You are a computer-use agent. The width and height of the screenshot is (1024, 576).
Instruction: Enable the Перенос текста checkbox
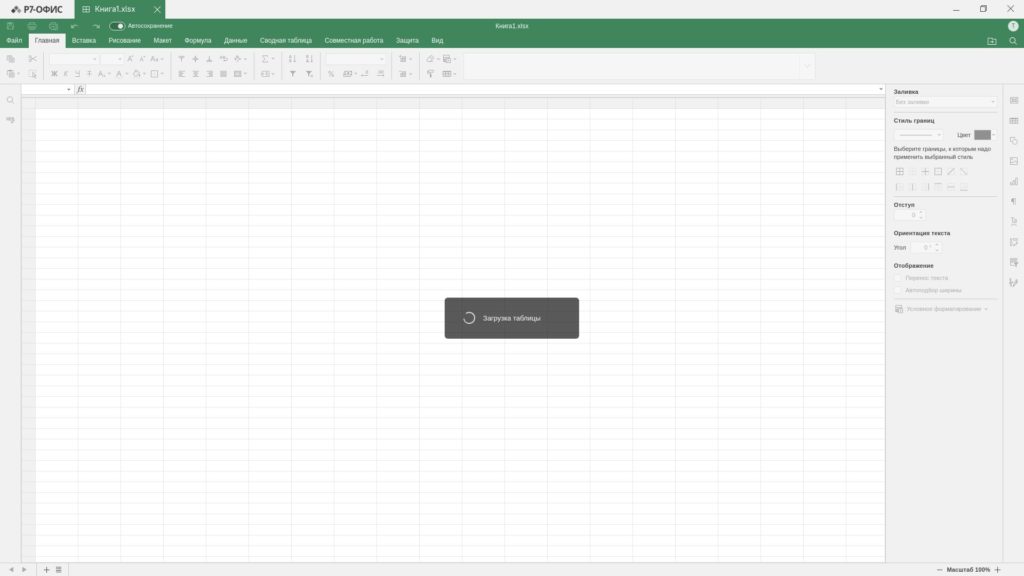pyautogui.click(x=898, y=278)
